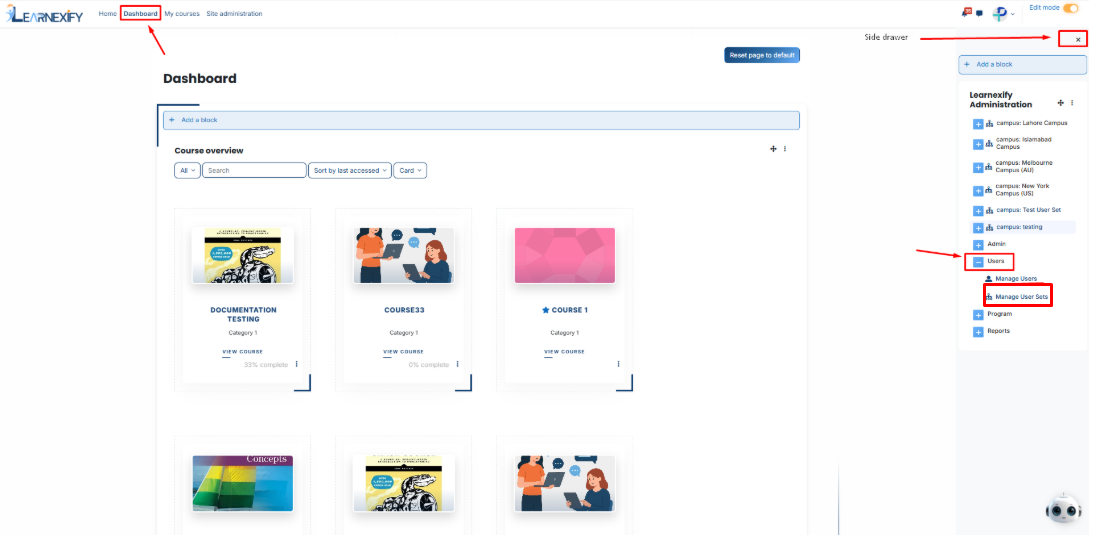Collapse the Users tree node

pos(979,262)
